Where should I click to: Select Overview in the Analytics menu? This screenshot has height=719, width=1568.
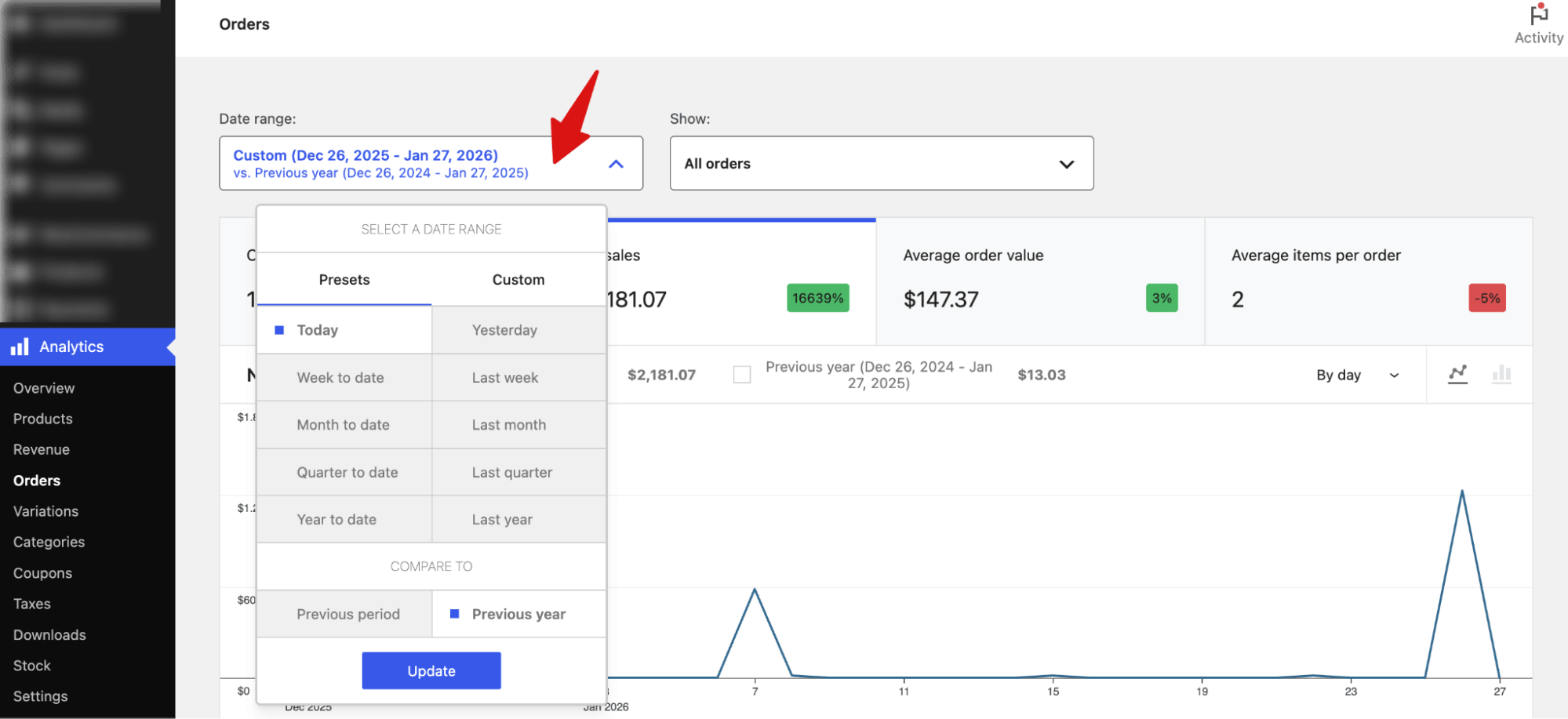tap(43, 387)
